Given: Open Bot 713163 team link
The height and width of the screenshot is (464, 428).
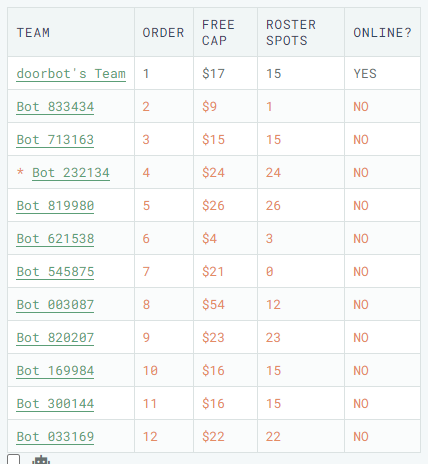Looking at the screenshot, I should tap(55, 140).
